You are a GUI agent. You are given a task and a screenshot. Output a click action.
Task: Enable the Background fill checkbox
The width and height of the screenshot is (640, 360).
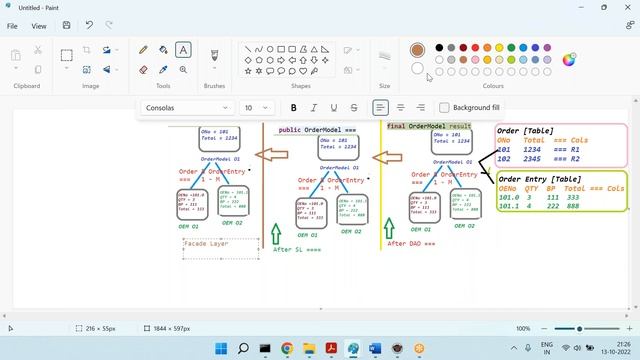444,108
